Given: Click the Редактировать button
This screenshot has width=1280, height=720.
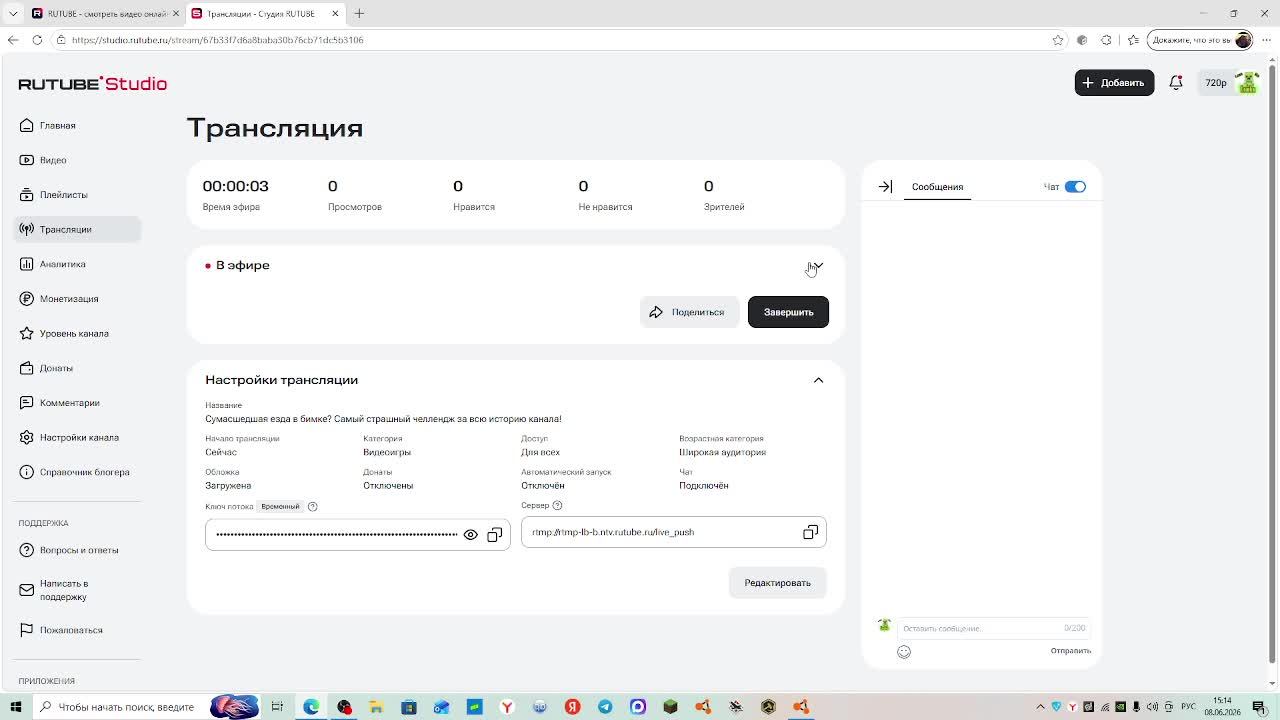Looking at the screenshot, I should click(x=777, y=583).
